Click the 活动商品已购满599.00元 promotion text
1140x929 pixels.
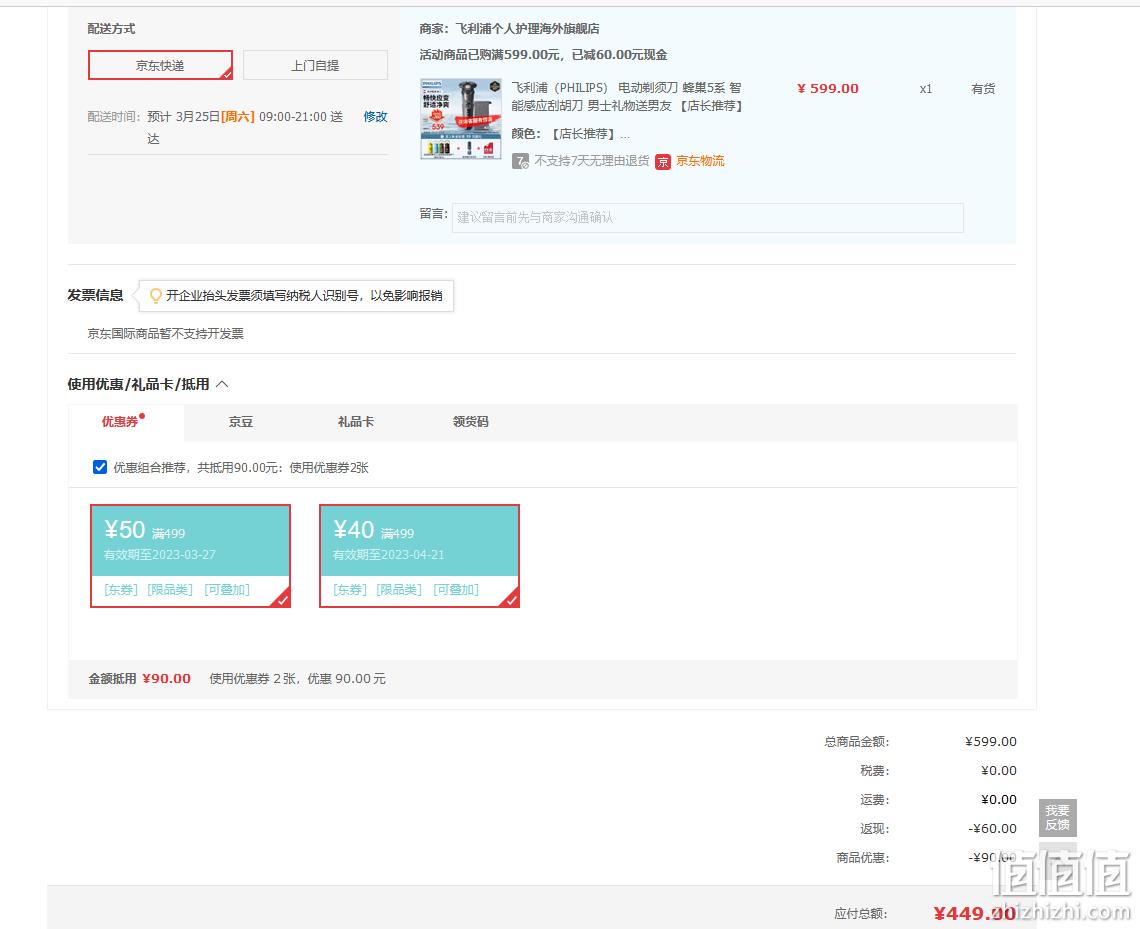click(x=544, y=55)
